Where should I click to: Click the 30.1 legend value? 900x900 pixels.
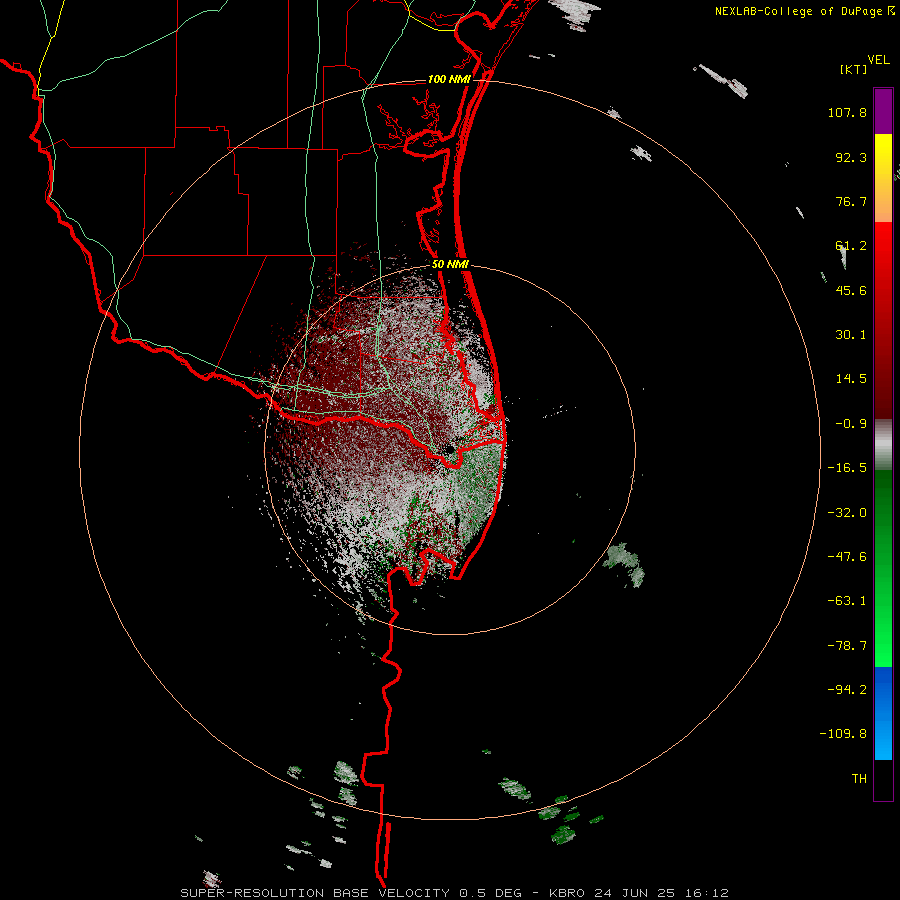(x=851, y=335)
